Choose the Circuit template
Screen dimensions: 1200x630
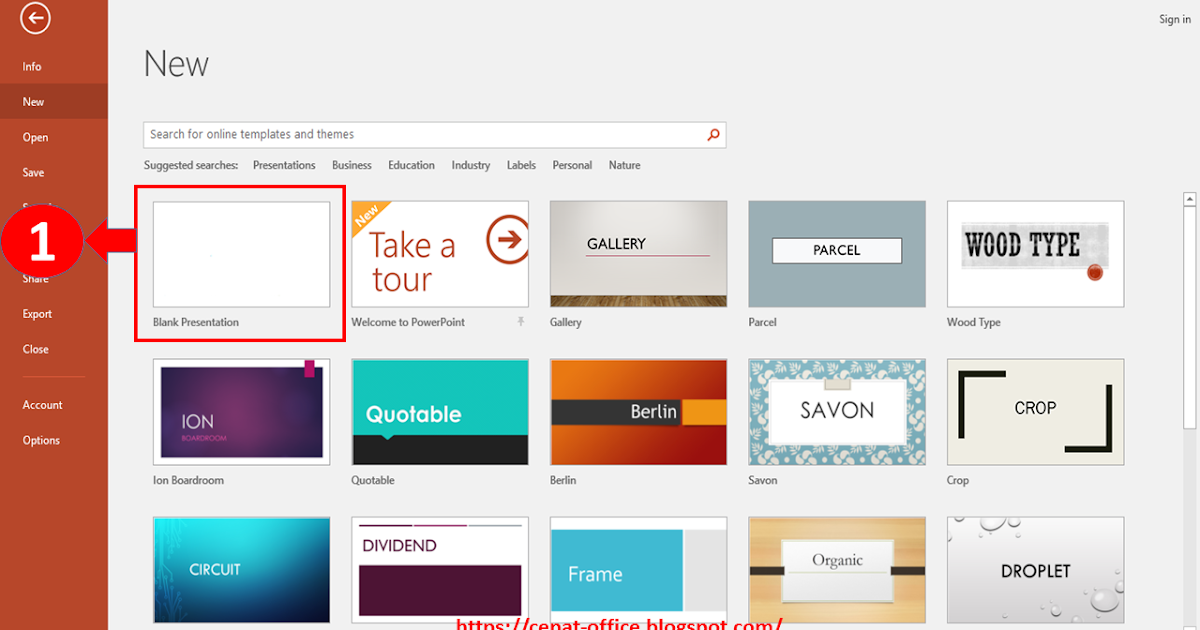(241, 570)
